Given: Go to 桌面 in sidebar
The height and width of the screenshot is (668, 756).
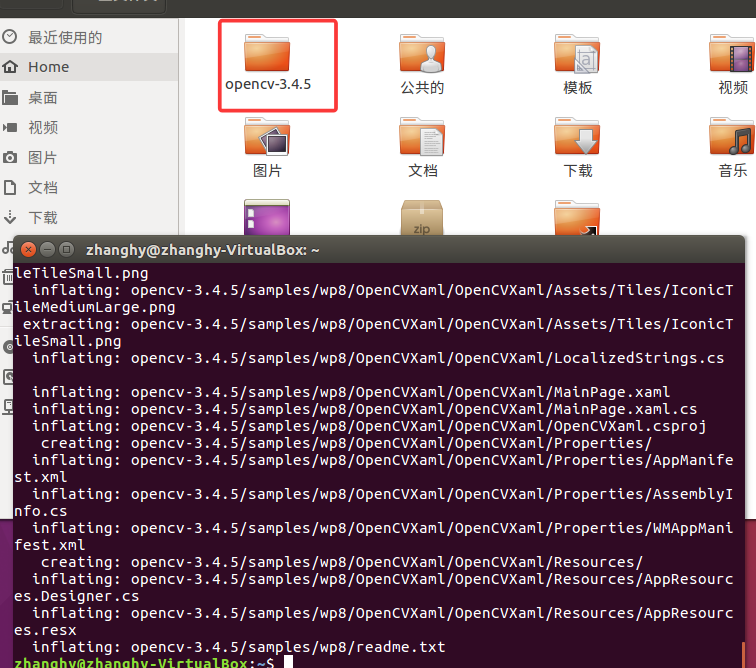Looking at the screenshot, I should tap(89, 98).
